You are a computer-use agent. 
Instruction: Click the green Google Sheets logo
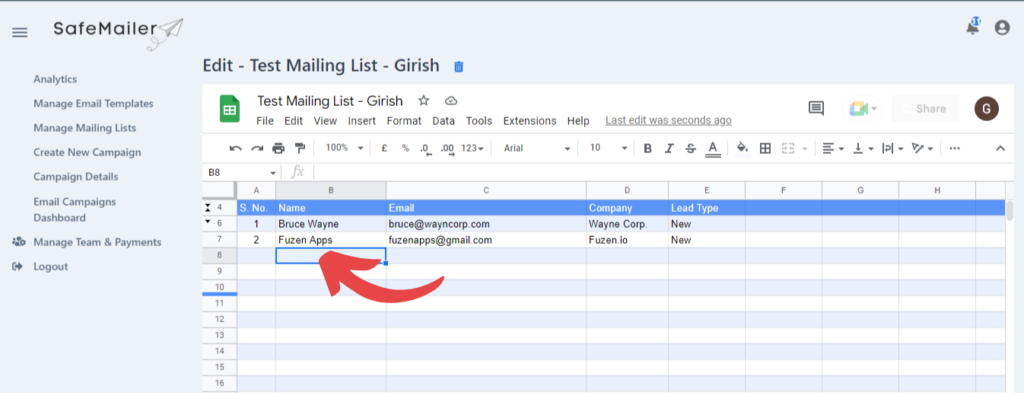pos(229,109)
